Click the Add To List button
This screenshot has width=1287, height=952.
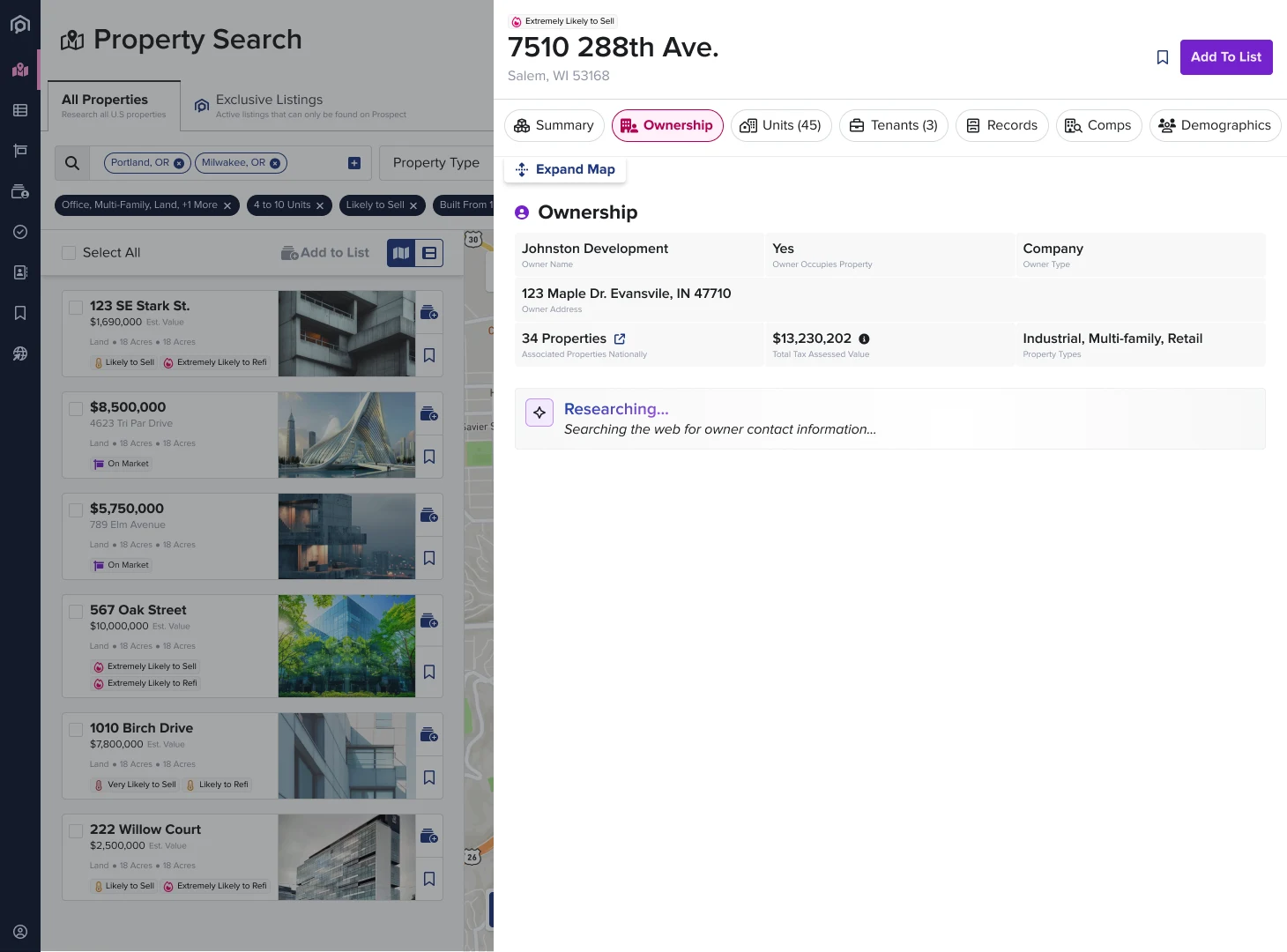[1226, 57]
